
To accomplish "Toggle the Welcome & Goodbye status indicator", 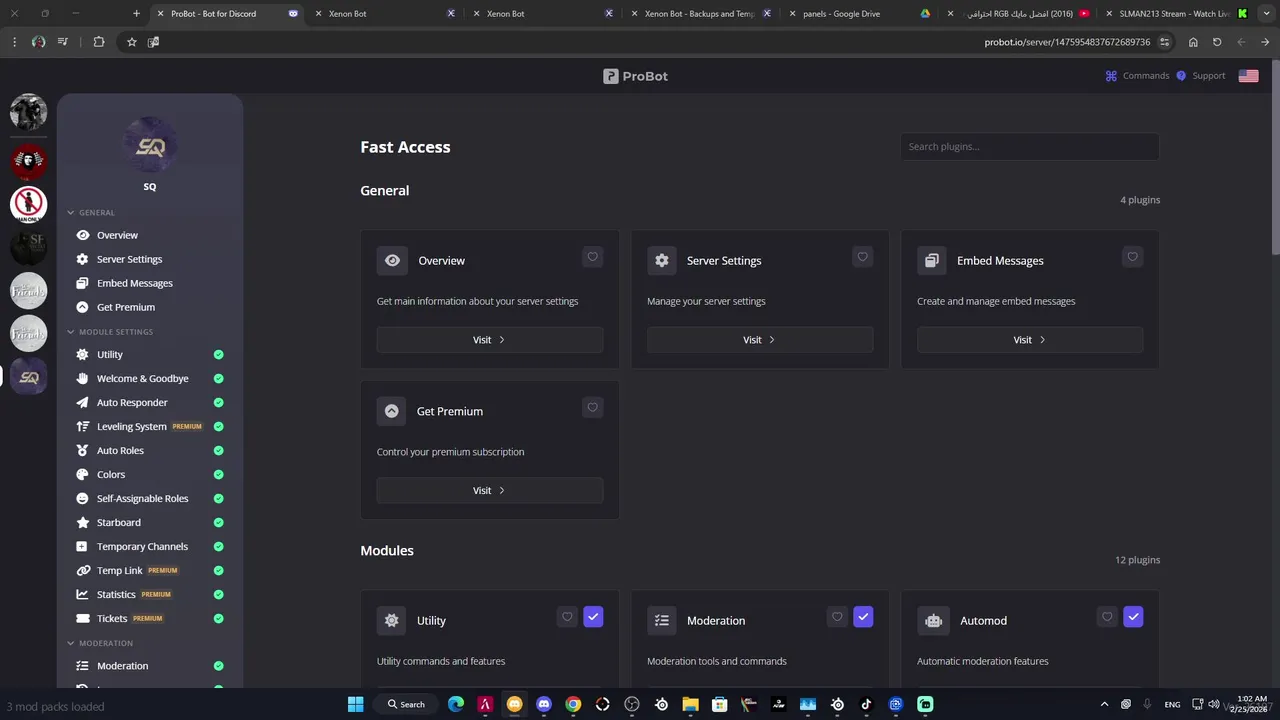I will (218, 378).
